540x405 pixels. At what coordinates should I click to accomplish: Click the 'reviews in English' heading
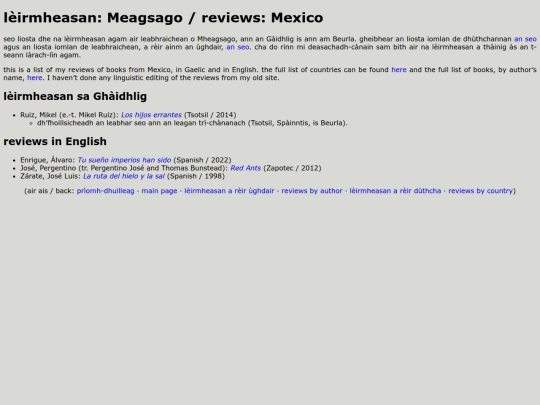click(x=55, y=141)
